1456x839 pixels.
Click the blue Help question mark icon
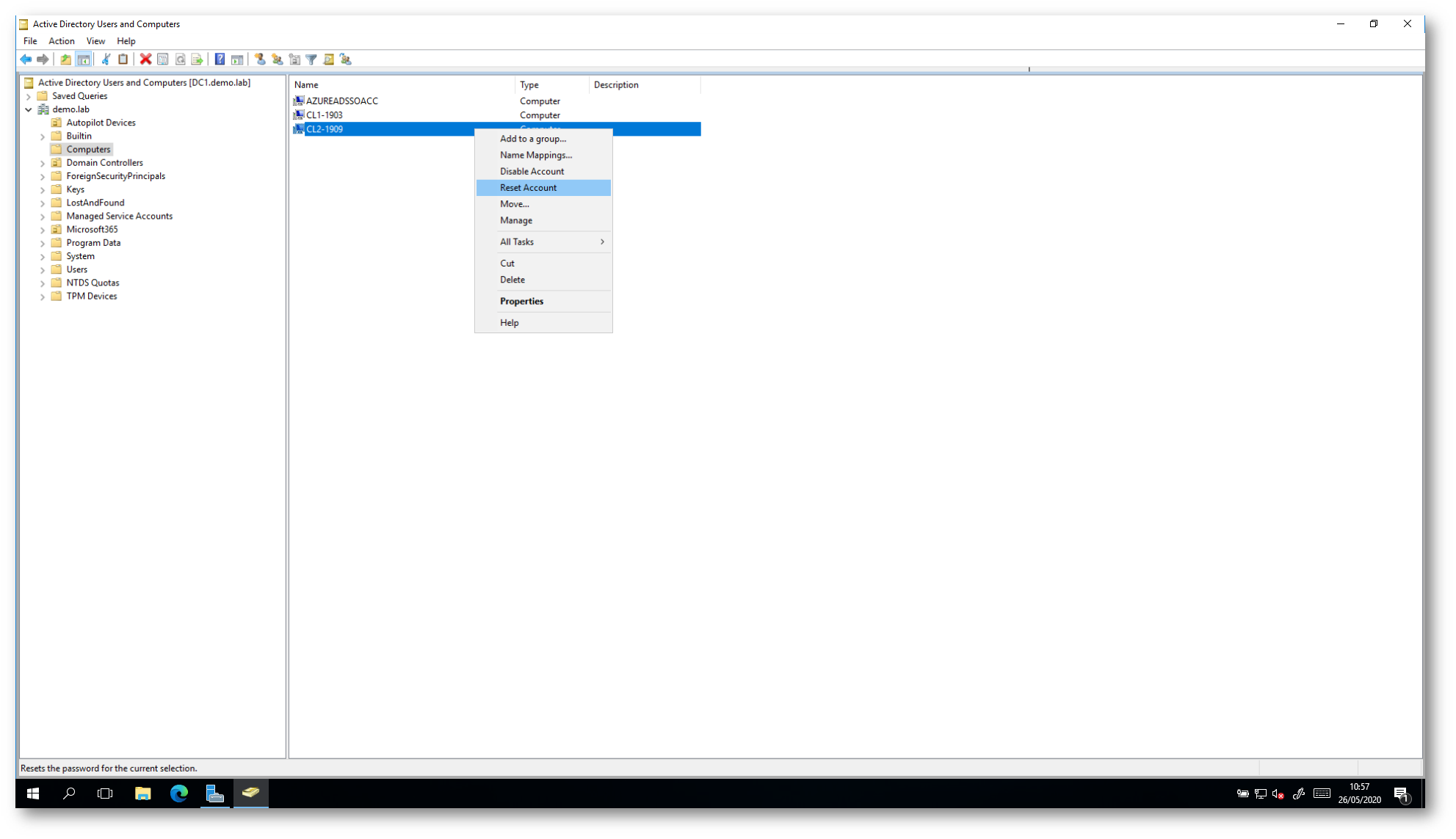220,59
